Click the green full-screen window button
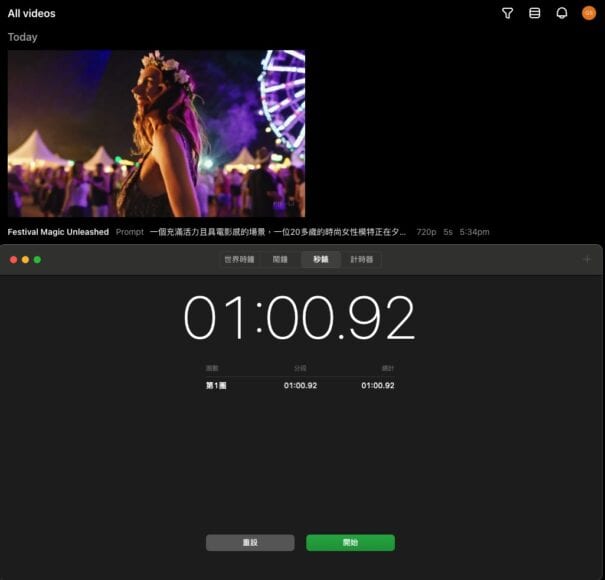The height and width of the screenshot is (580, 605). (38, 259)
